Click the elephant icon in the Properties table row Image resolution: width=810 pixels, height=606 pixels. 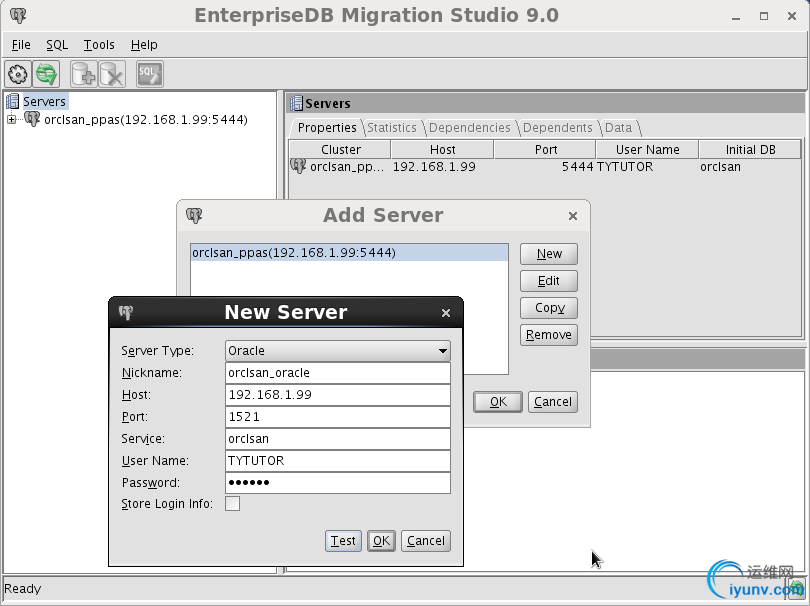pyautogui.click(x=298, y=166)
